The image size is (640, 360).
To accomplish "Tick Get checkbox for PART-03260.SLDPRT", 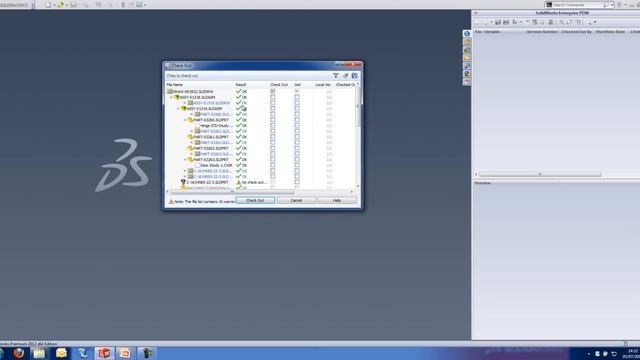I will pos(297,120).
